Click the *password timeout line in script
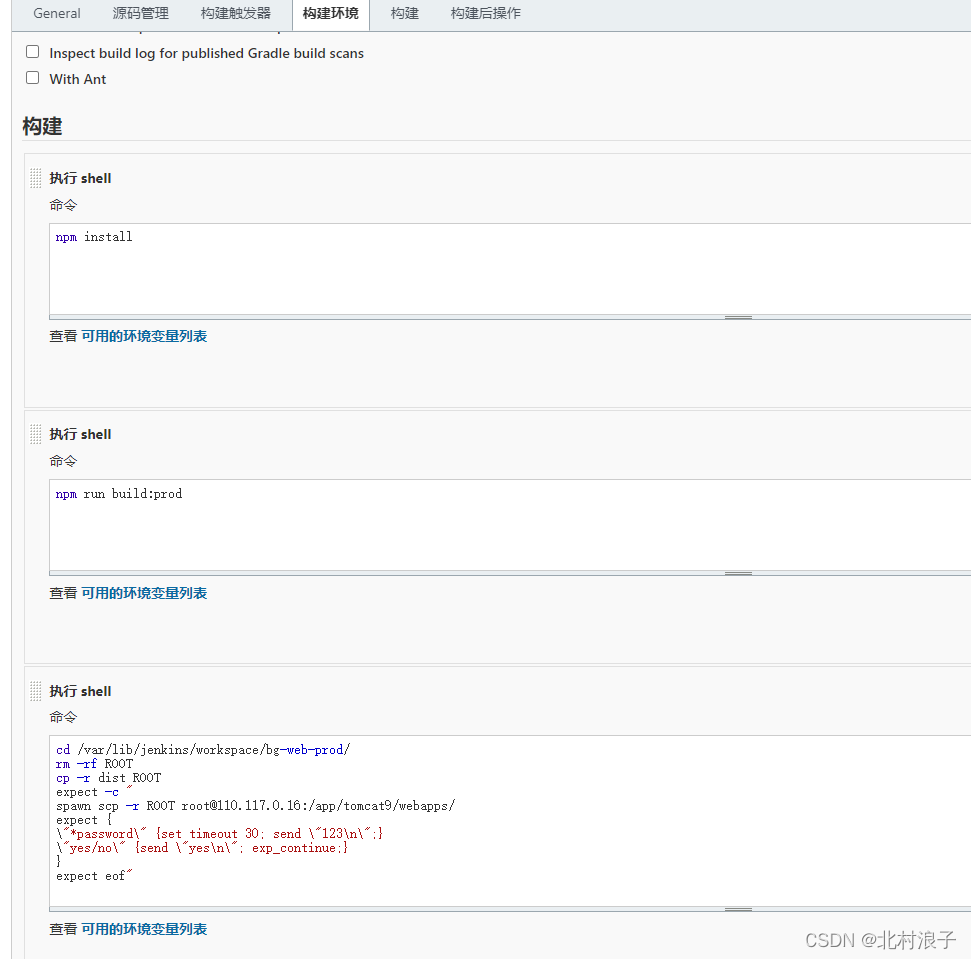 coord(220,834)
